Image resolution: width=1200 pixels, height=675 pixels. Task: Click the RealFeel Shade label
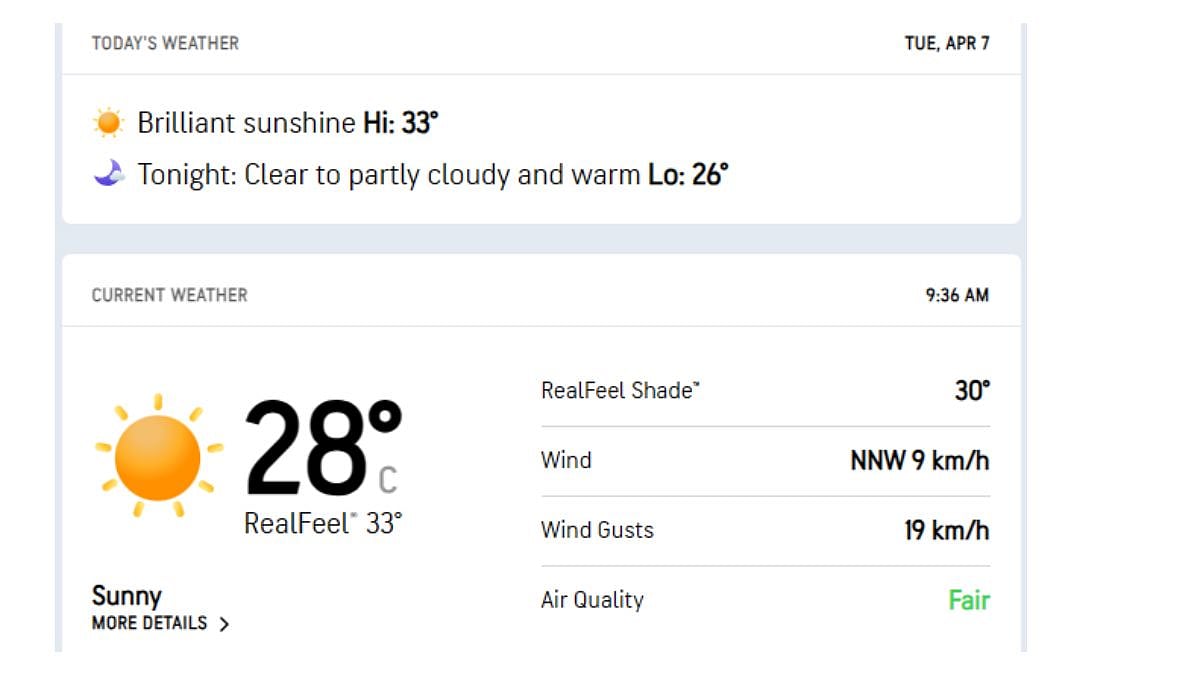pos(620,390)
